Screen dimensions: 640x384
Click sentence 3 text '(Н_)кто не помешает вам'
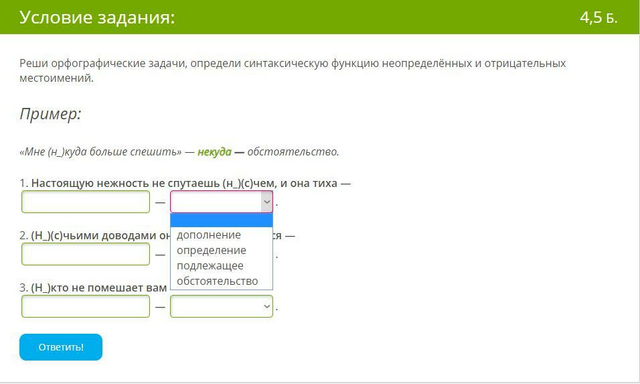pyautogui.click(x=99, y=288)
